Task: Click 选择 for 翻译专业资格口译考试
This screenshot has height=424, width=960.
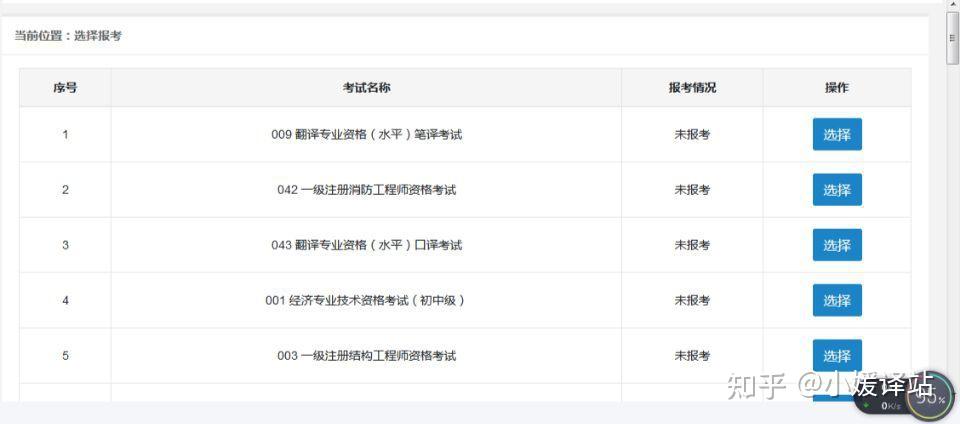Action: tap(837, 245)
